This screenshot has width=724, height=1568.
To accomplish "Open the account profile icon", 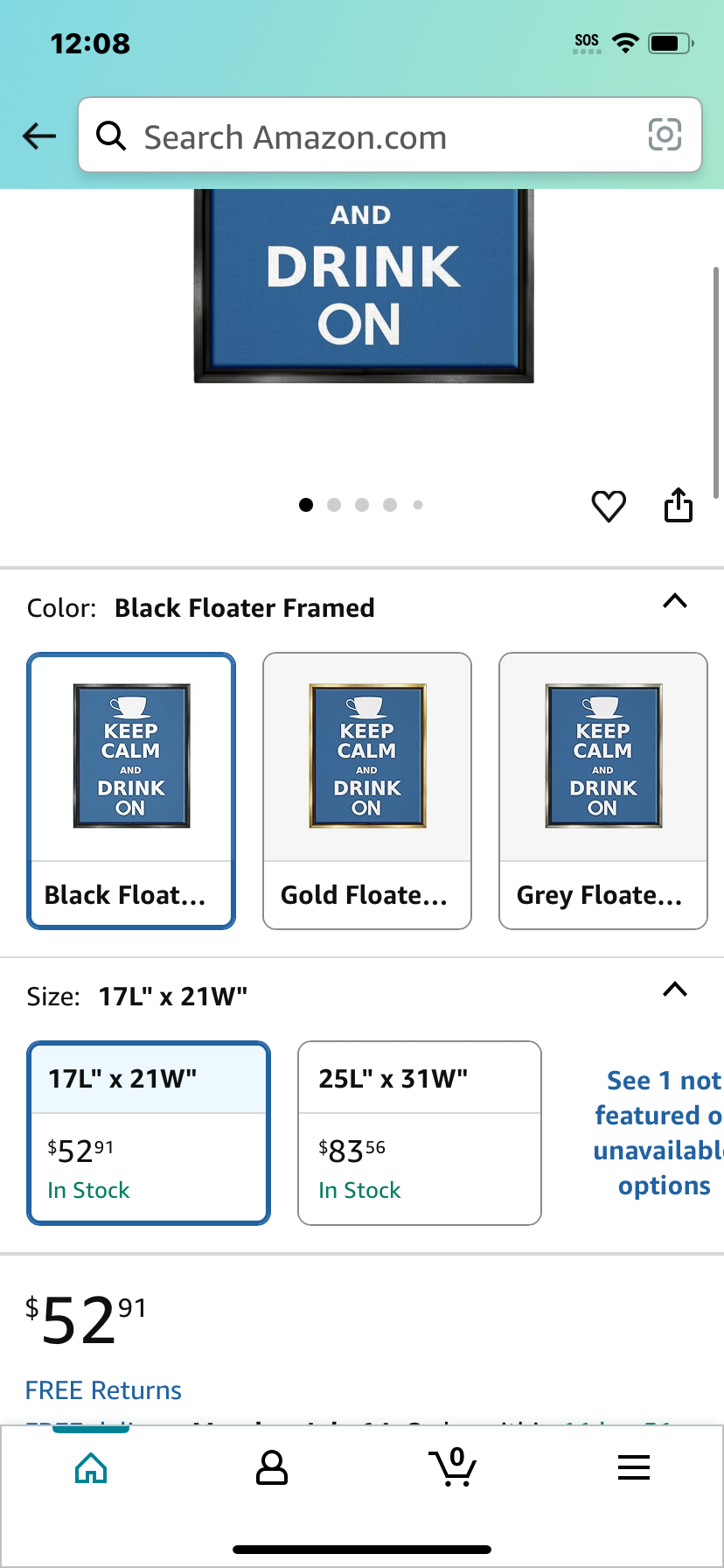I will (272, 1467).
